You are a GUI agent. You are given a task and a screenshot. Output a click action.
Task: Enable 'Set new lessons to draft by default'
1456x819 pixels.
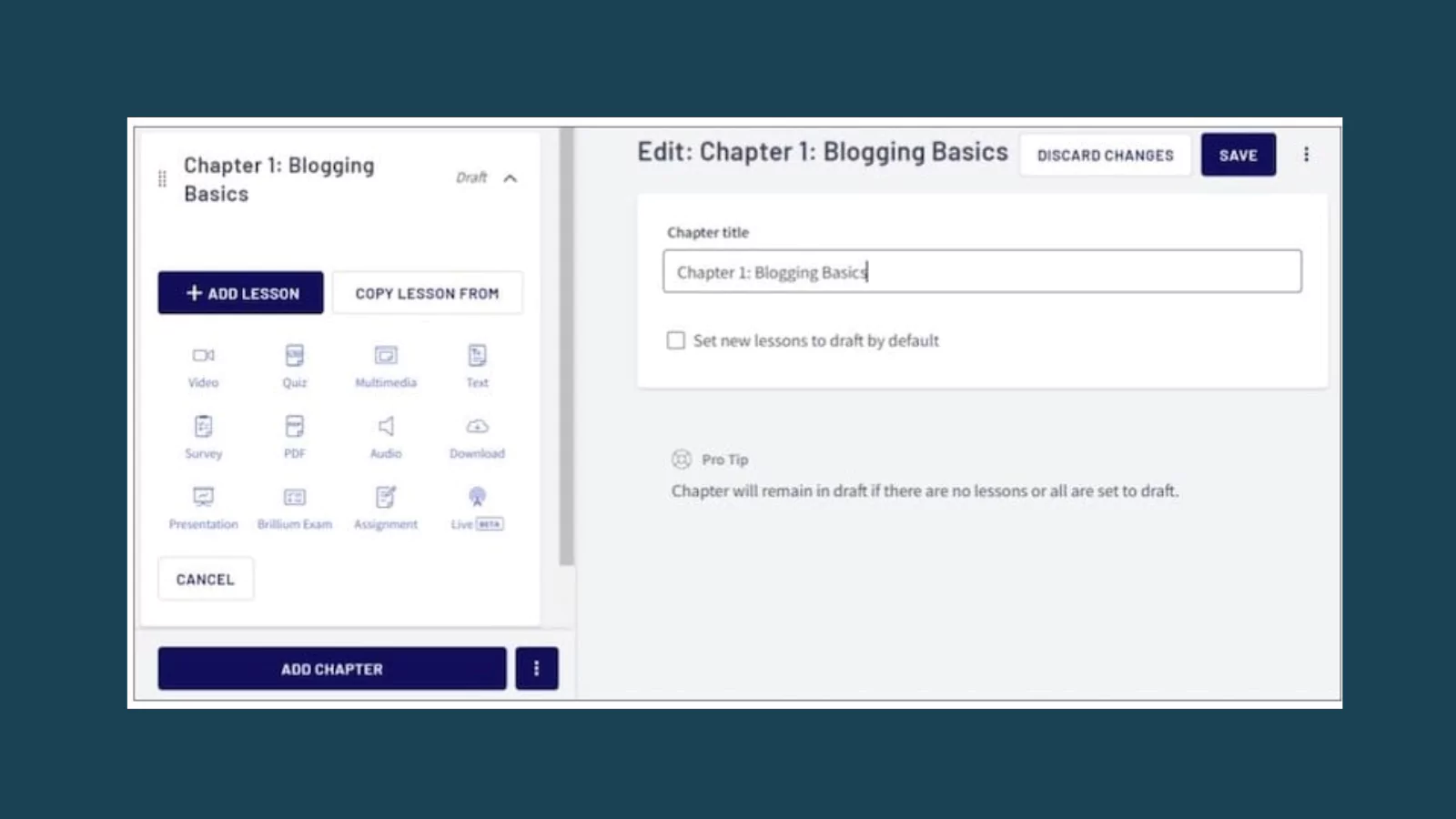(x=675, y=340)
